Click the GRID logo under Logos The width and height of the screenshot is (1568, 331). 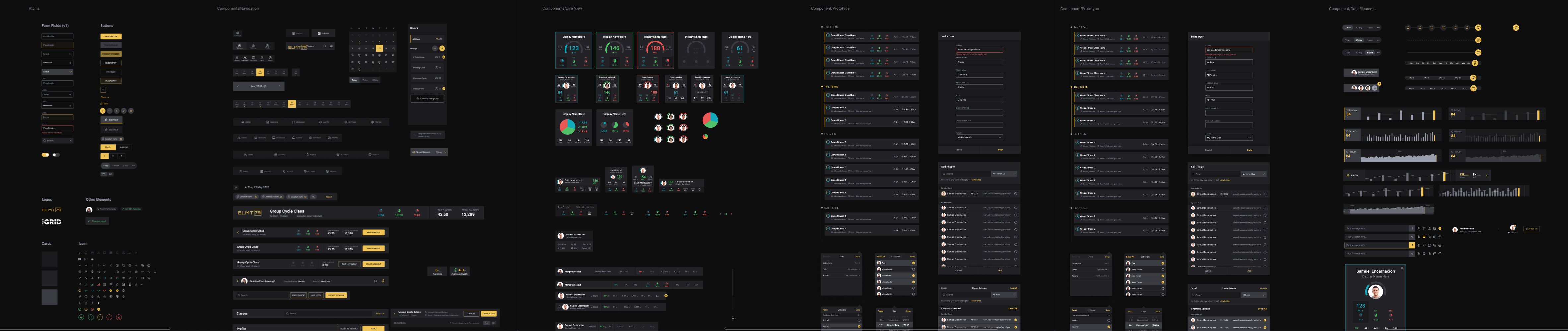[x=52, y=222]
